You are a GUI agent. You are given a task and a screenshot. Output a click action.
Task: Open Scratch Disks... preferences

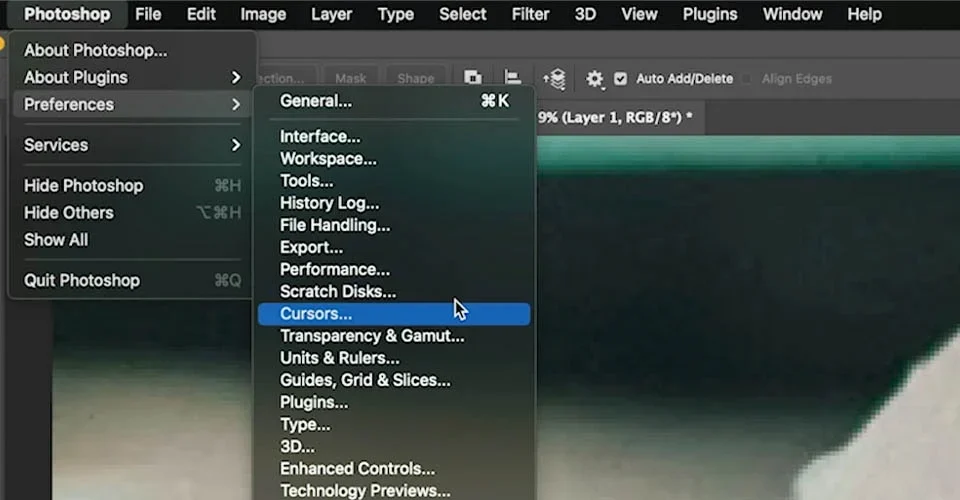[x=394, y=291]
